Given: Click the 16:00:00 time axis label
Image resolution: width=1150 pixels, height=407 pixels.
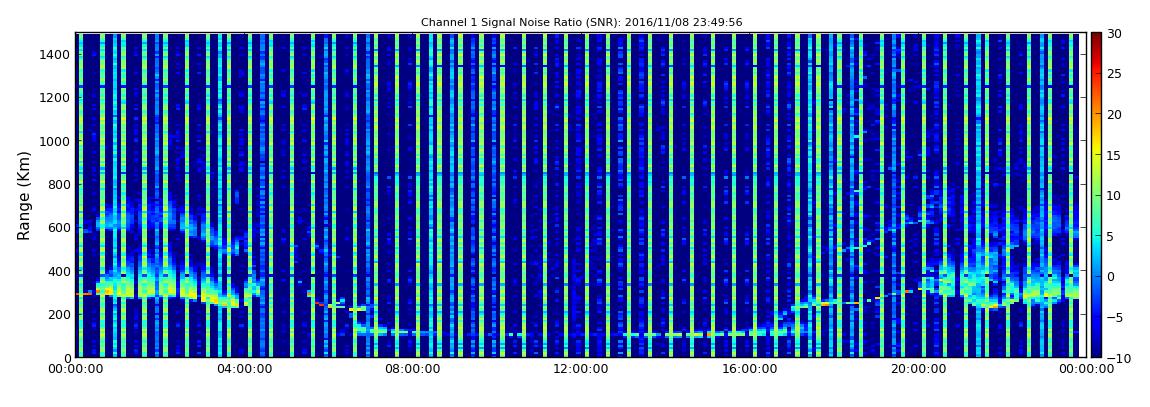Looking at the screenshot, I should coord(748,369).
